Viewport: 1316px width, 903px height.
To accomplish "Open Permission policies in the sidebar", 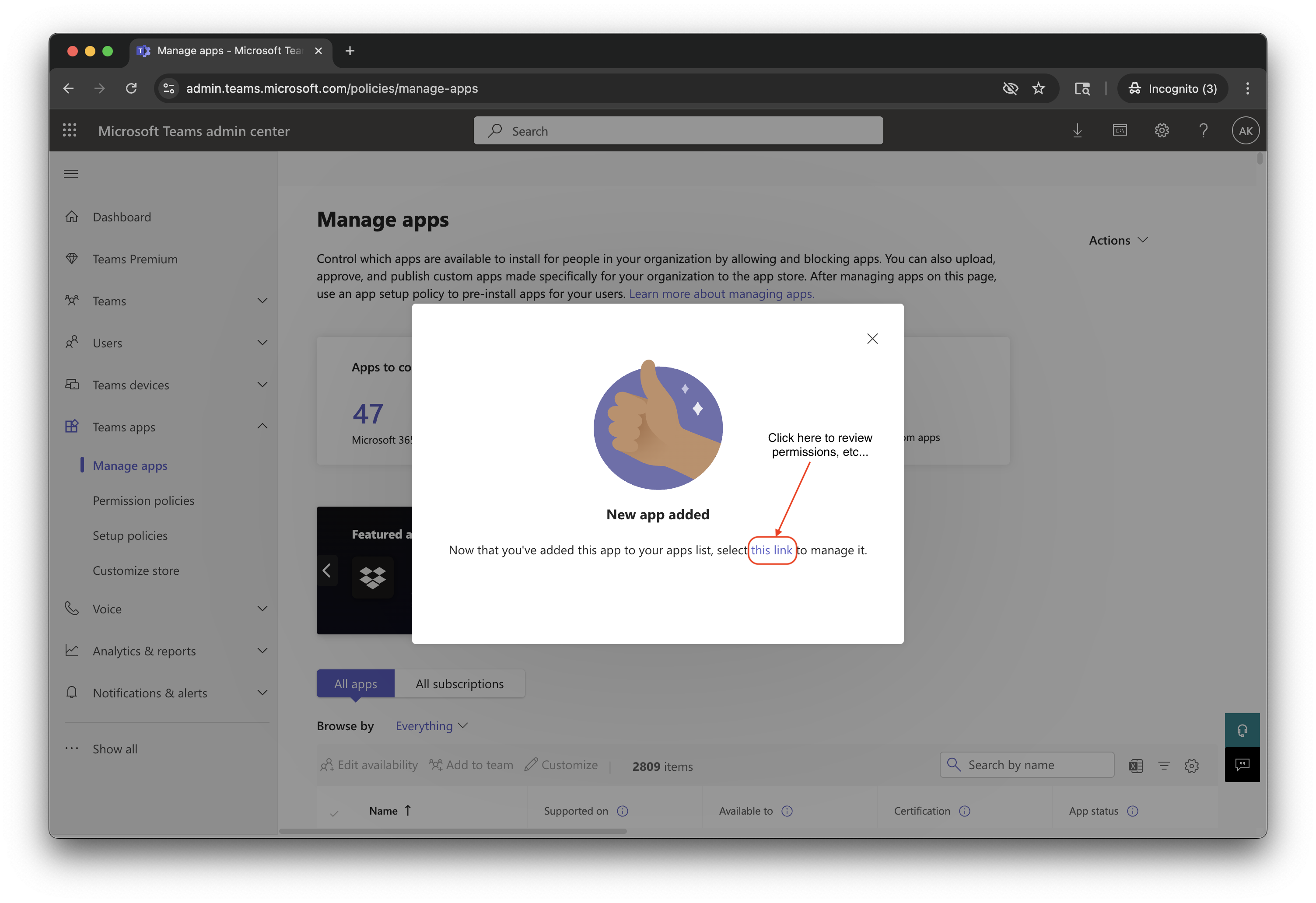I will [143, 500].
